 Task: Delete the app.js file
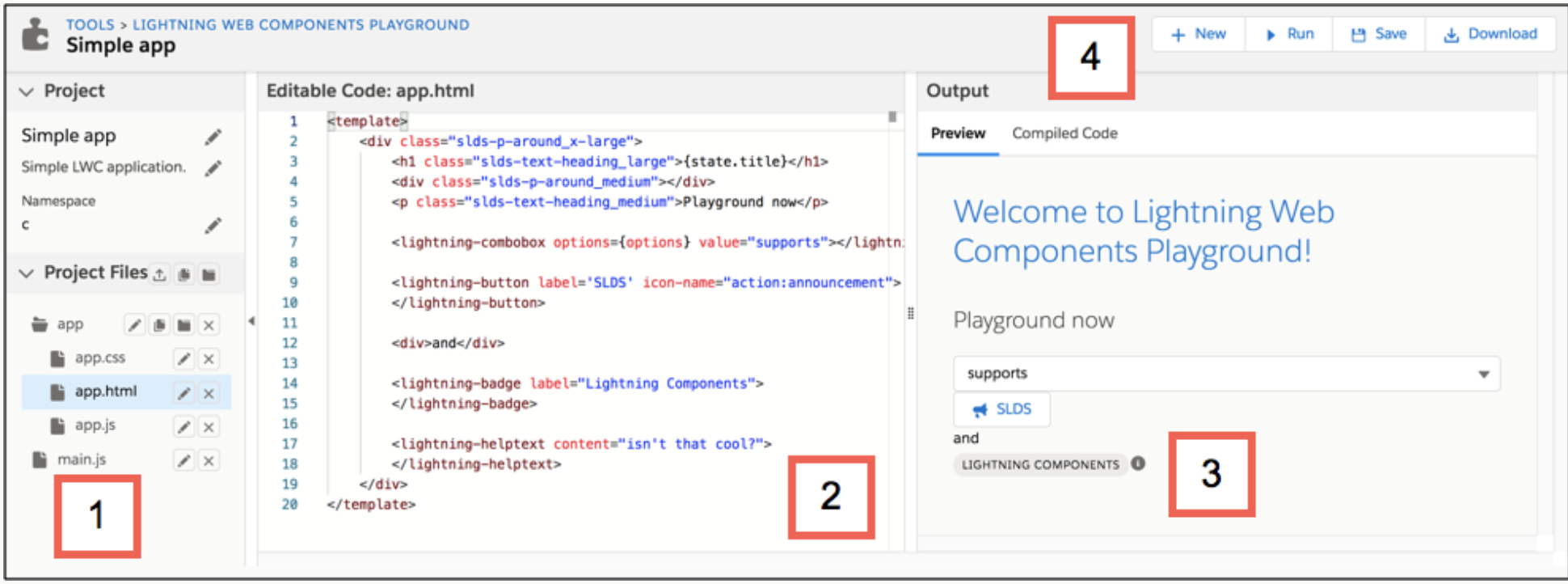coord(209,427)
